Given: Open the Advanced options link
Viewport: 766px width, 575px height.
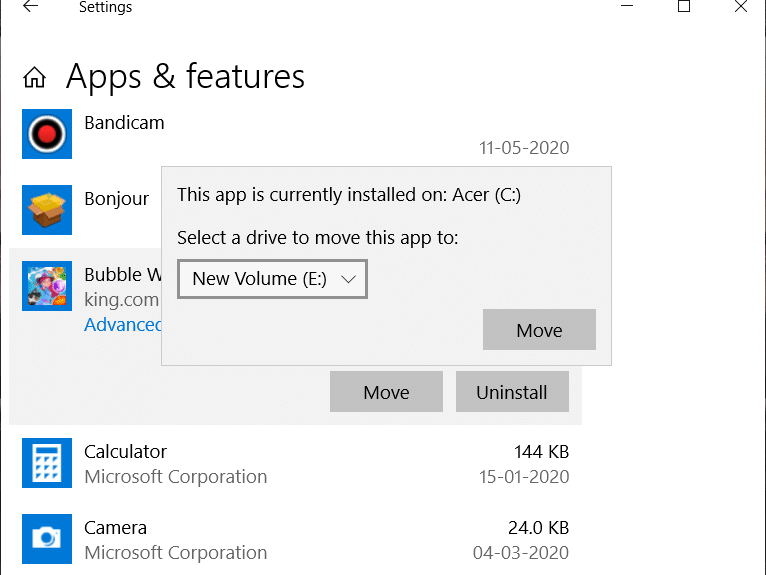Looking at the screenshot, I should (x=123, y=324).
